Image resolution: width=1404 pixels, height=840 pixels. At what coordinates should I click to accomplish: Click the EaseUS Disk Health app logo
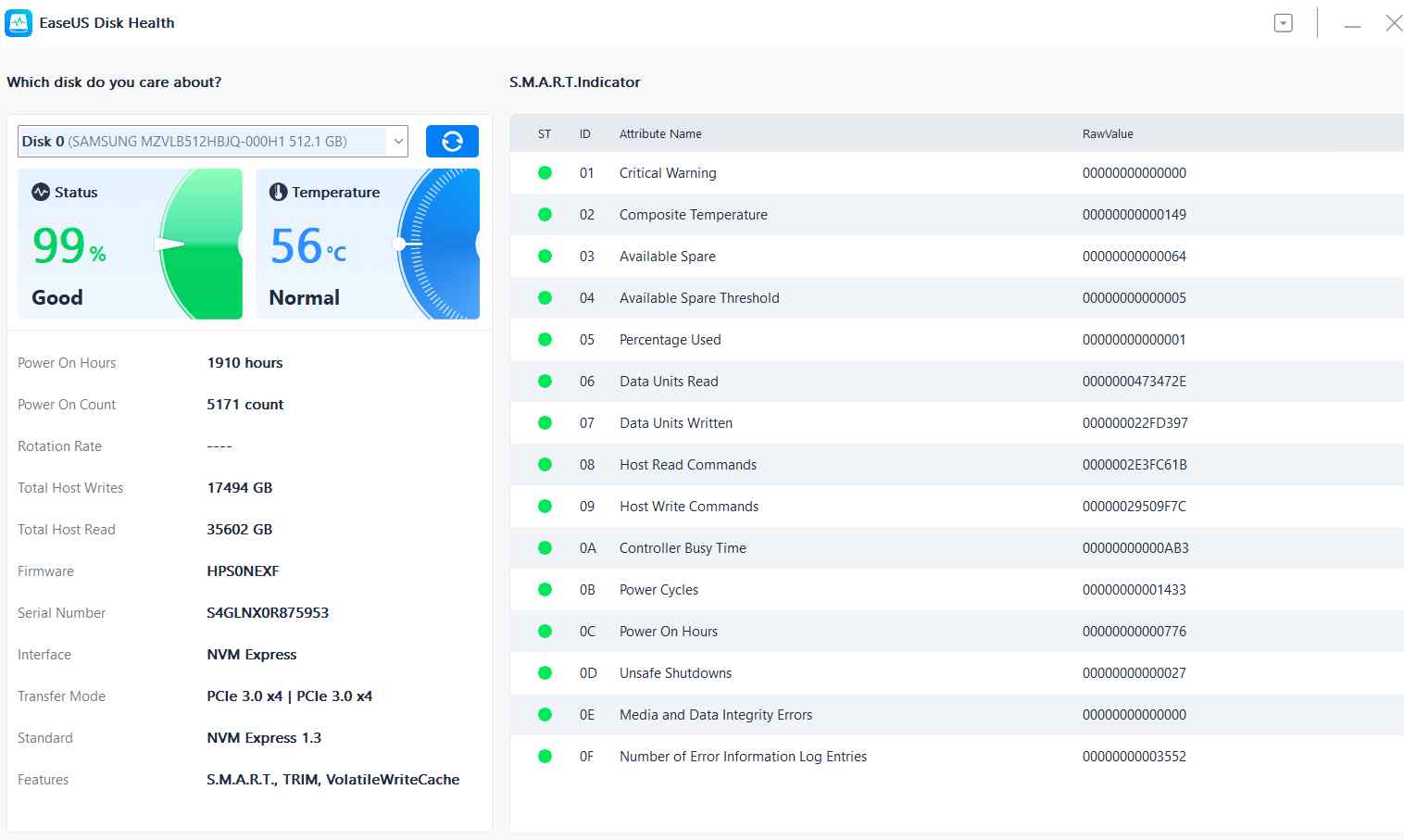(19, 23)
